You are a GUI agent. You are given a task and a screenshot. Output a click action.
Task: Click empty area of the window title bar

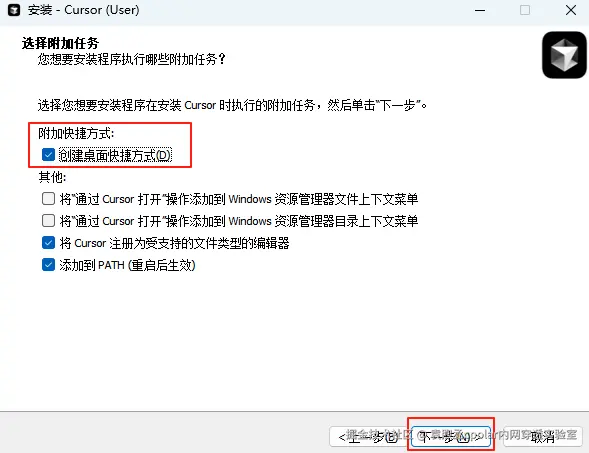tap(301, 11)
